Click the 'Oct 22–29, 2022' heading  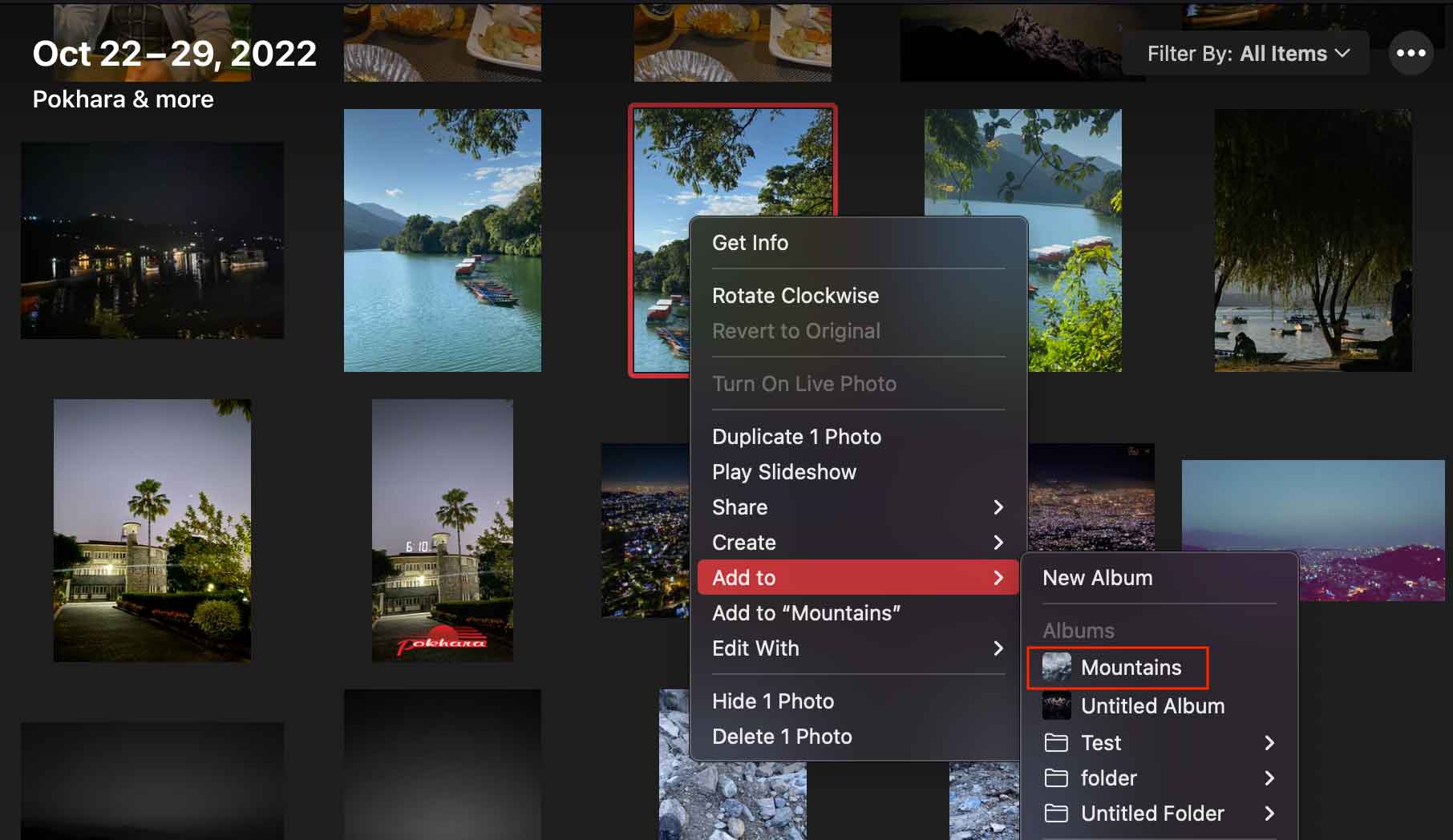[174, 54]
